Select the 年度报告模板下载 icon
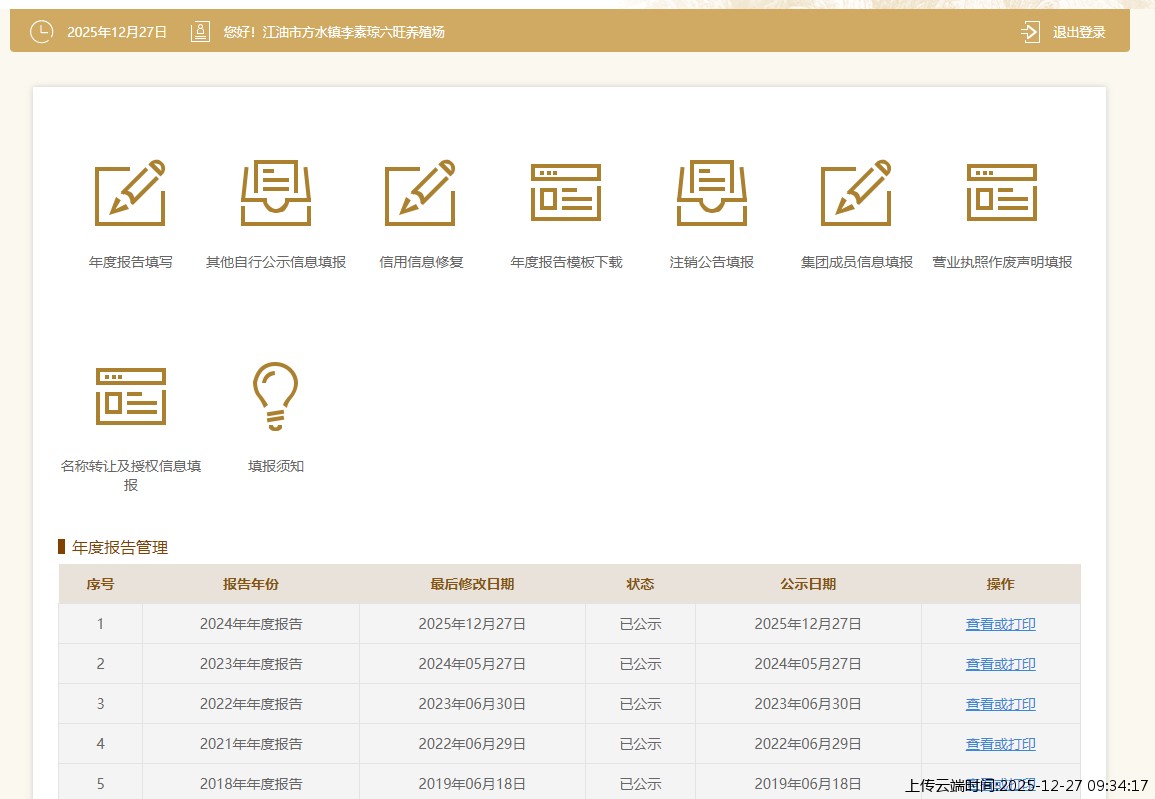1155x799 pixels. [566, 193]
